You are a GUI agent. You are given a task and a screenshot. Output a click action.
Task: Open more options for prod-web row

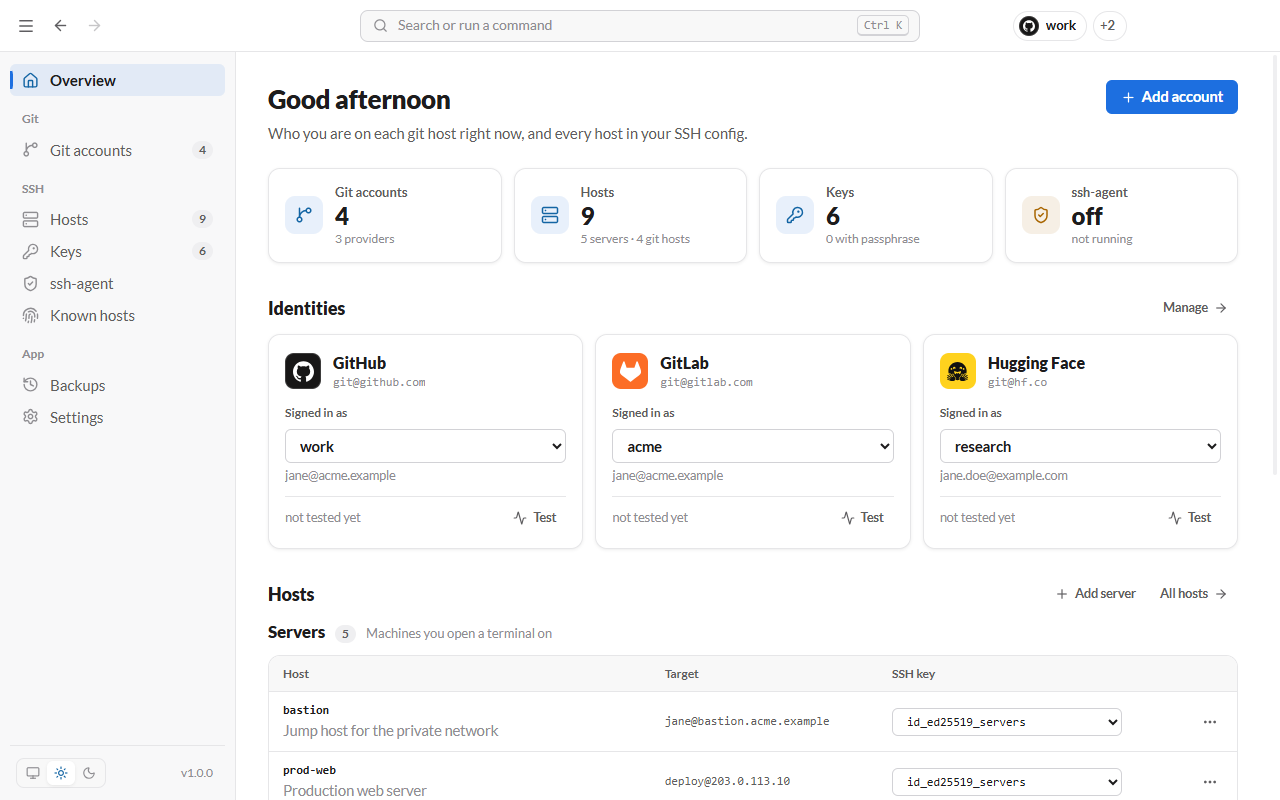click(1210, 782)
